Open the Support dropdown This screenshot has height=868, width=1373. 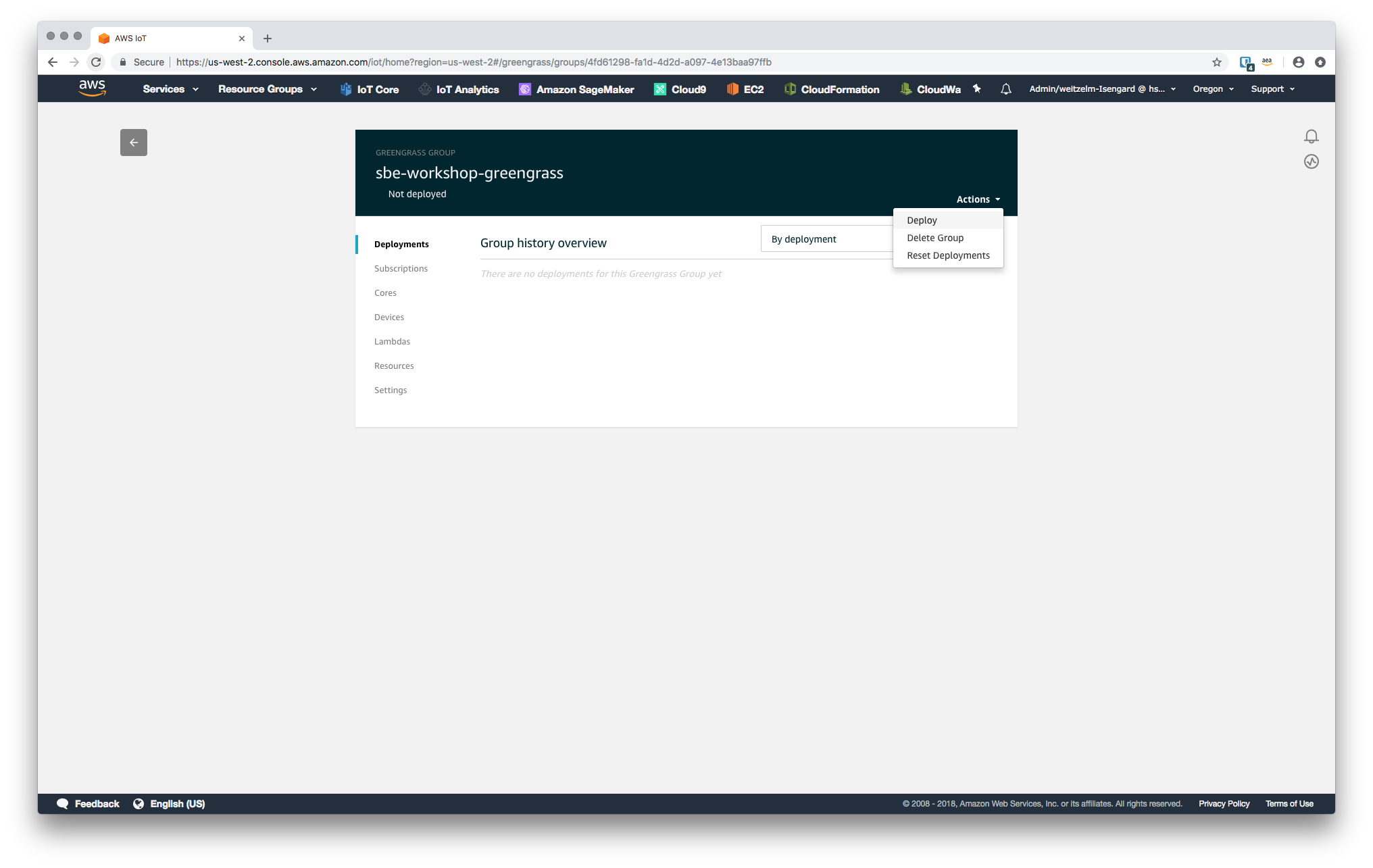[1272, 89]
